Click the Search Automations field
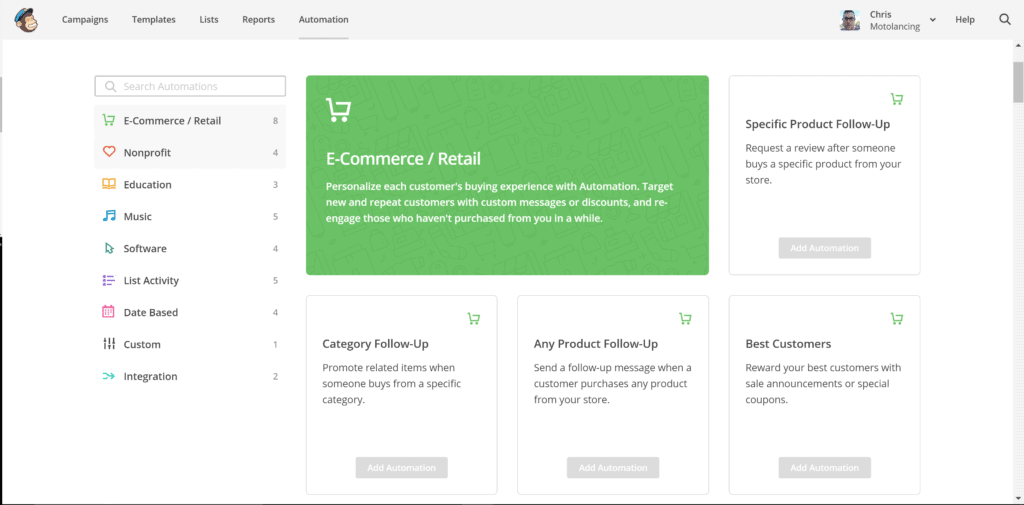 (190, 86)
